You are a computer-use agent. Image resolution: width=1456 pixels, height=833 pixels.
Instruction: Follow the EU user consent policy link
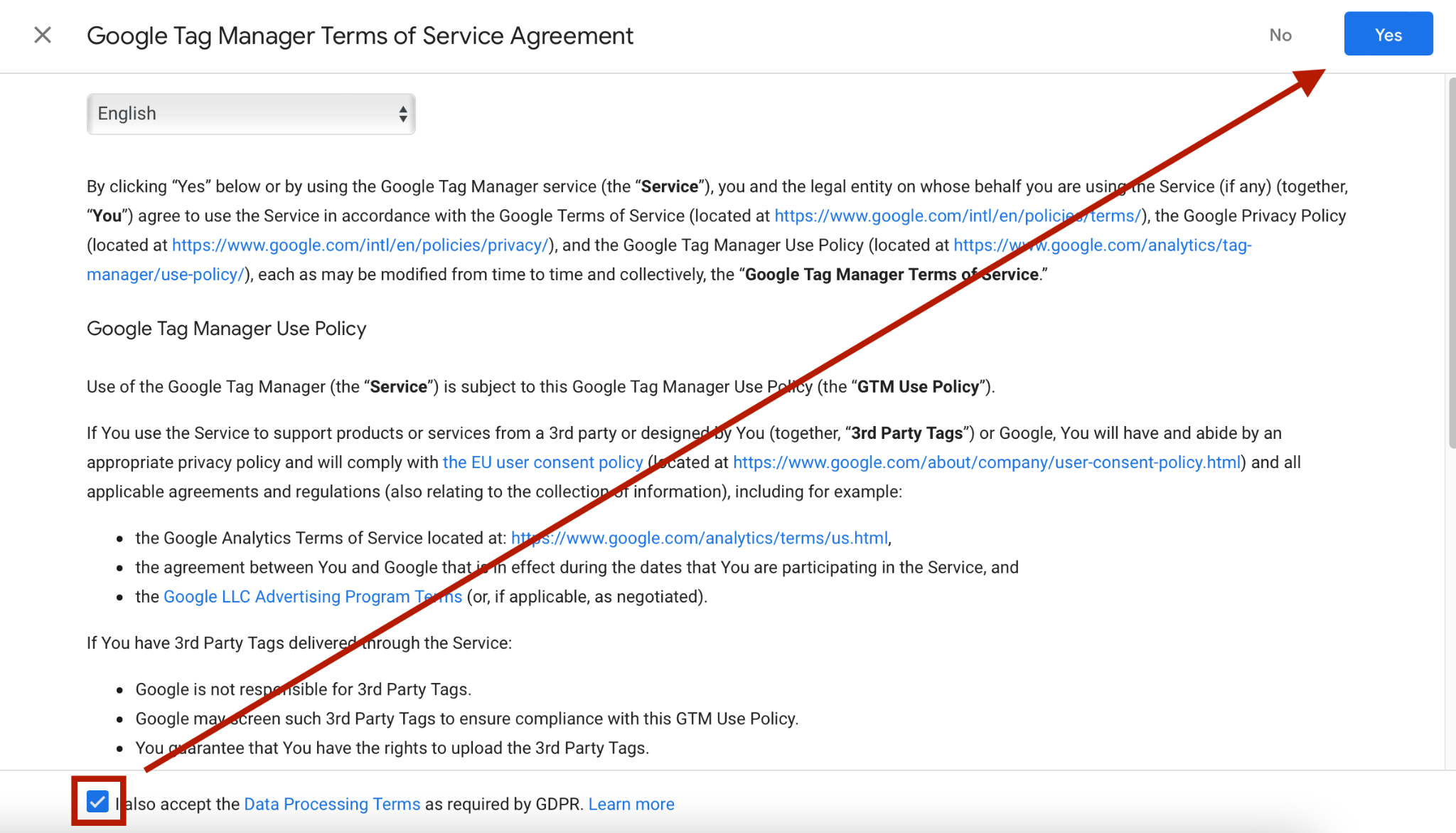[x=542, y=462]
